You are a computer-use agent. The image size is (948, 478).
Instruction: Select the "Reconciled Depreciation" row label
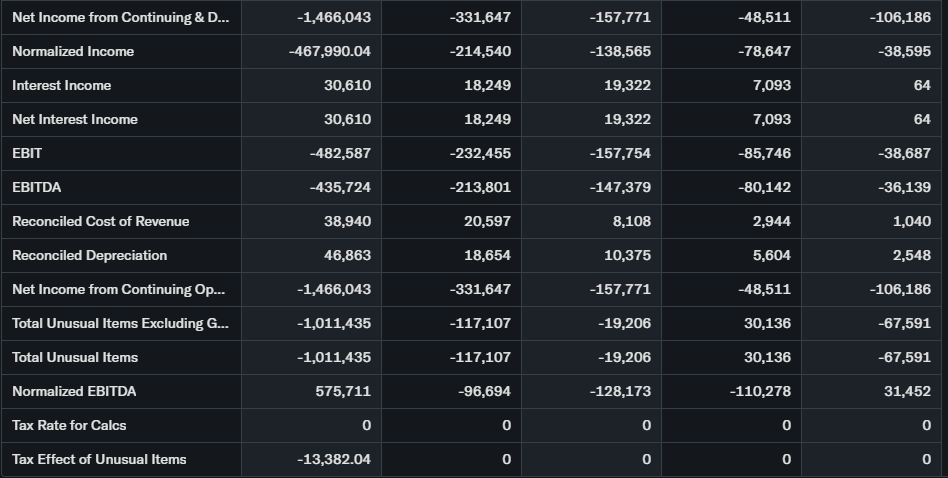90,255
